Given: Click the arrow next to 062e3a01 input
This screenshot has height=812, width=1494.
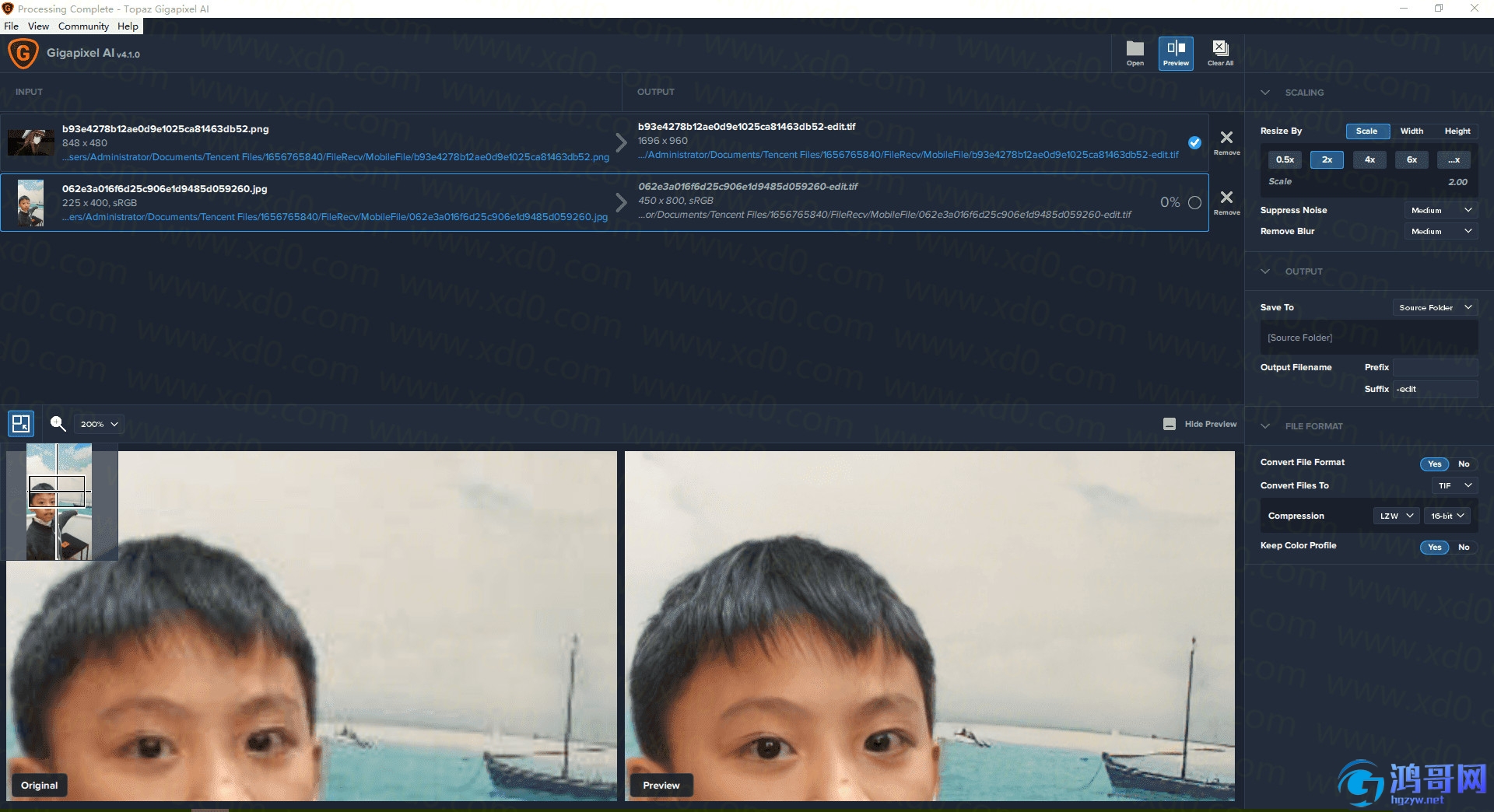Looking at the screenshot, I should click(x=621, y=202).
